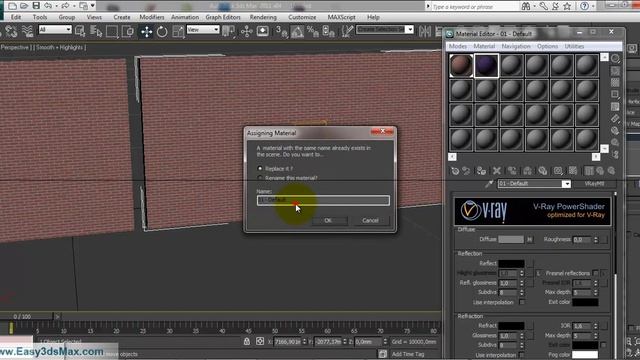
Task: Select the Rotate tool in main toolbar
Action: pyautogui.click(x=162, y=31)
